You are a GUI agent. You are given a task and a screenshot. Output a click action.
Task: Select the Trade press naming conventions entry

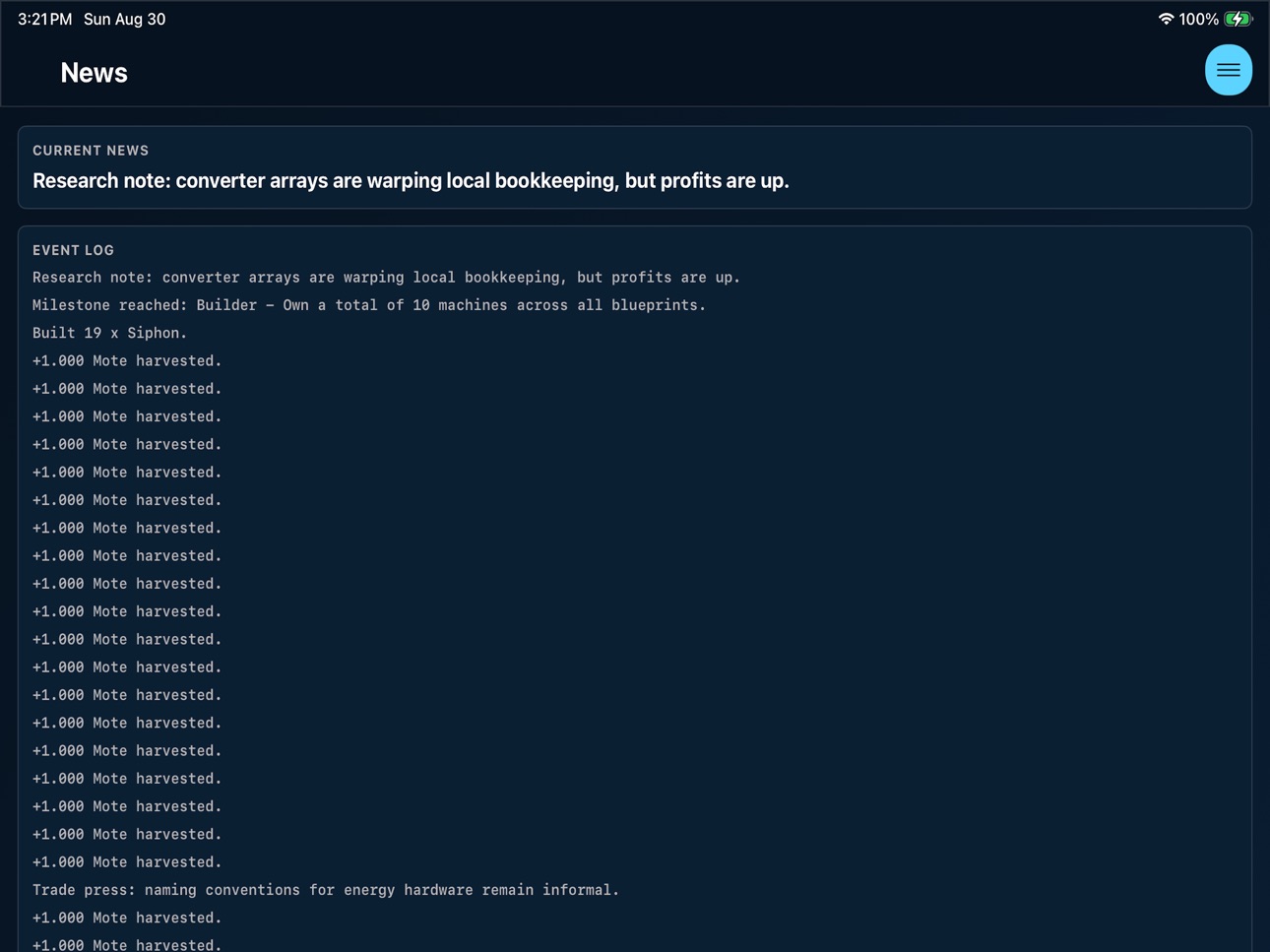[326, 890]
